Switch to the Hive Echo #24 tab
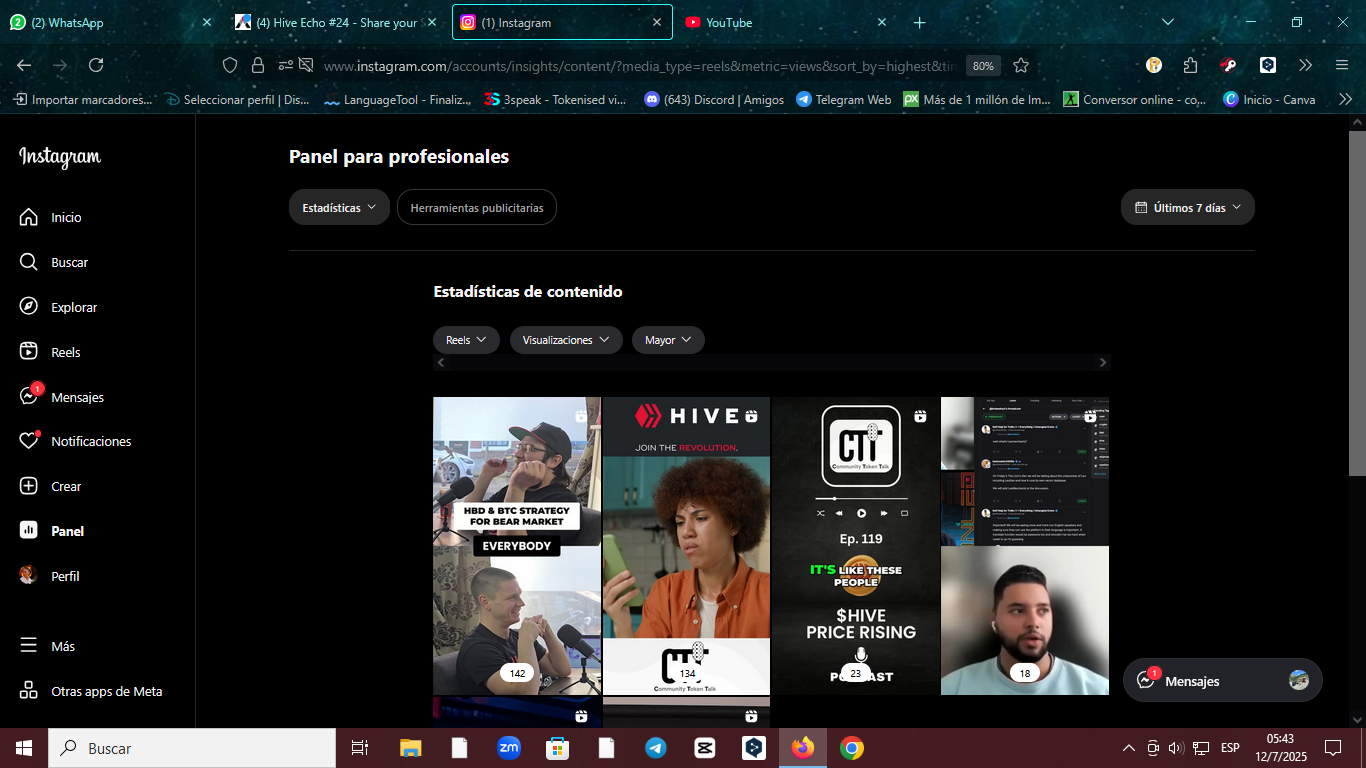Screen dimensions: 1366x768 point(337,22)
